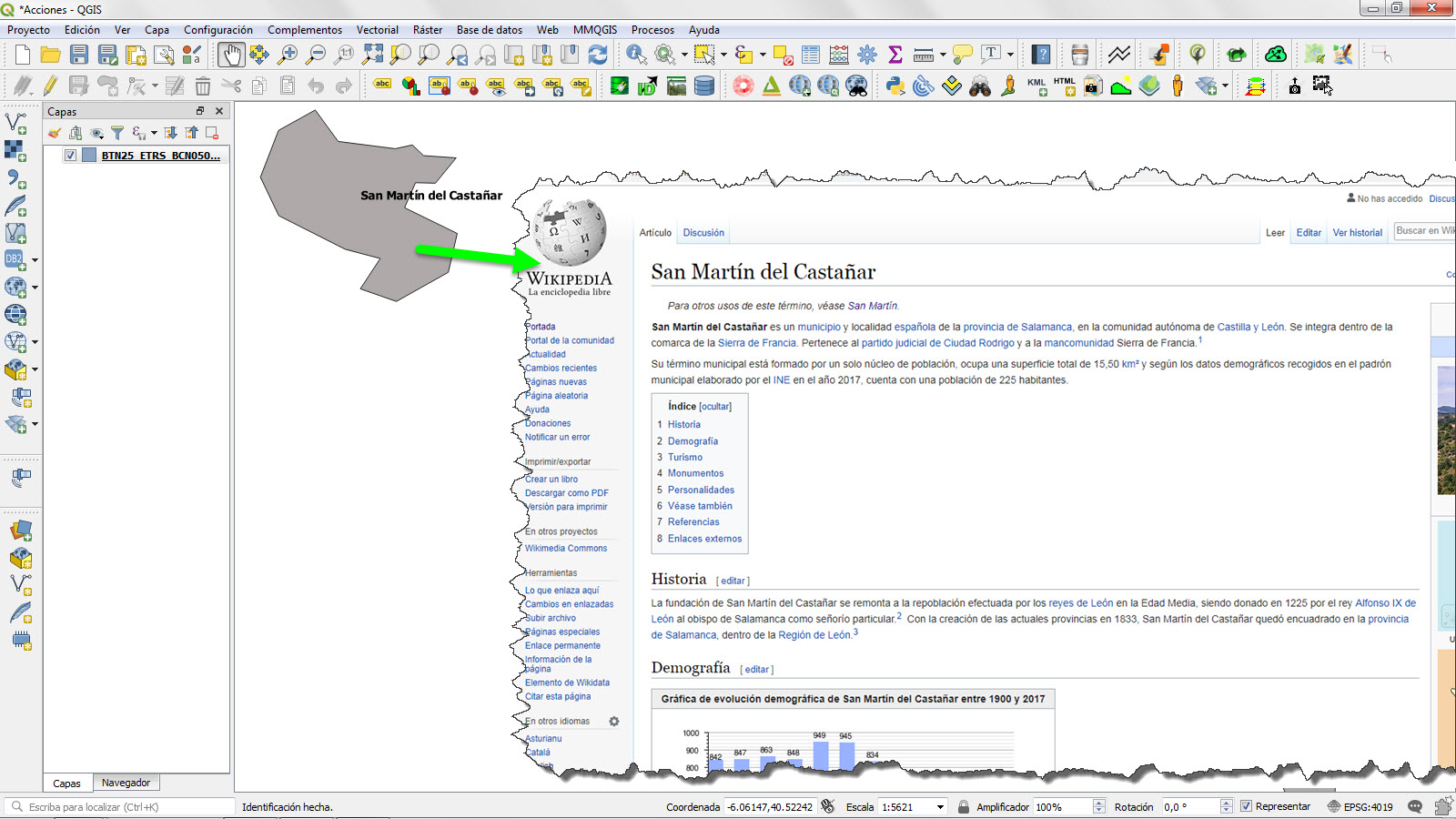Open the log messages speech icon
The width and height of the screenshot is (1456, 819).
[1415, 807]
